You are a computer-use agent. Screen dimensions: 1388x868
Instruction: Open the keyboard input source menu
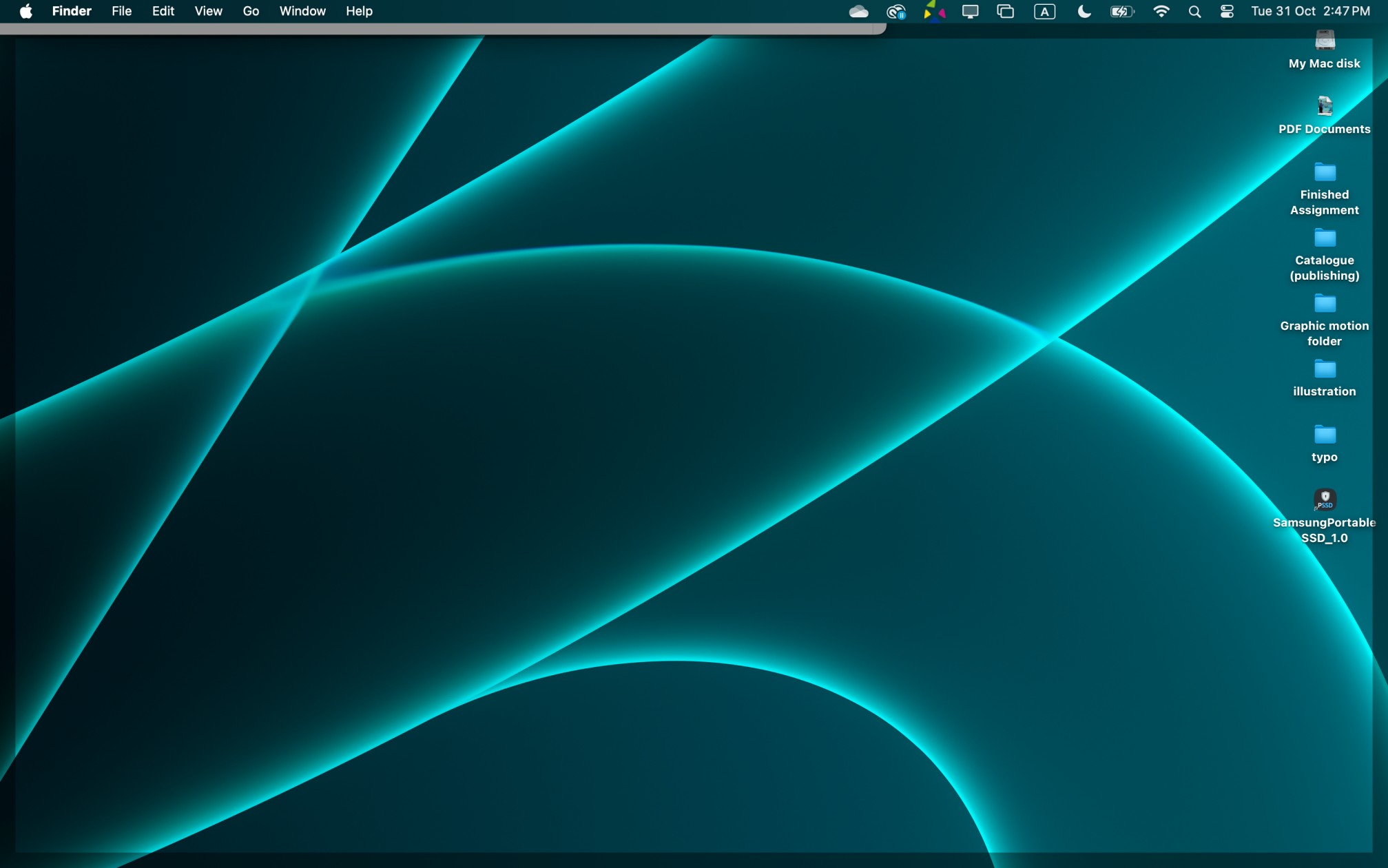point(1044,11)
